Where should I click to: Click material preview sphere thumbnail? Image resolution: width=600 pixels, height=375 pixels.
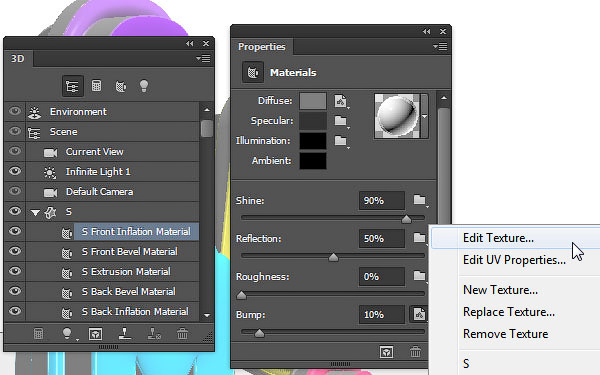(x=397, y=116)
